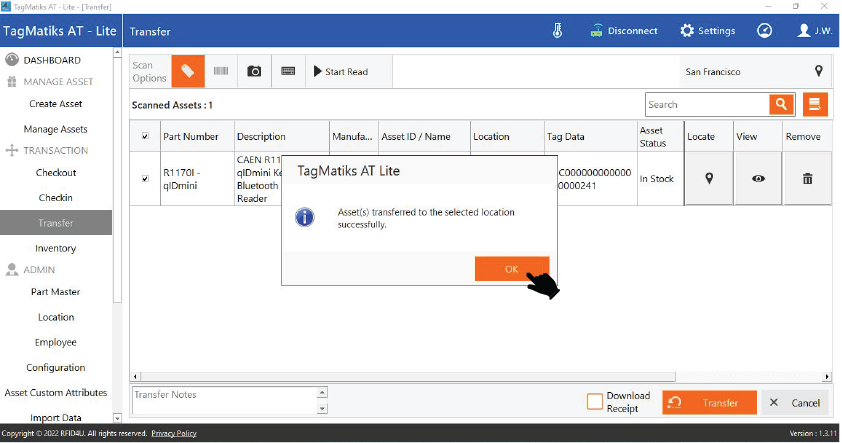
Task: Open the J.W. user account menu
Action: 815,31
